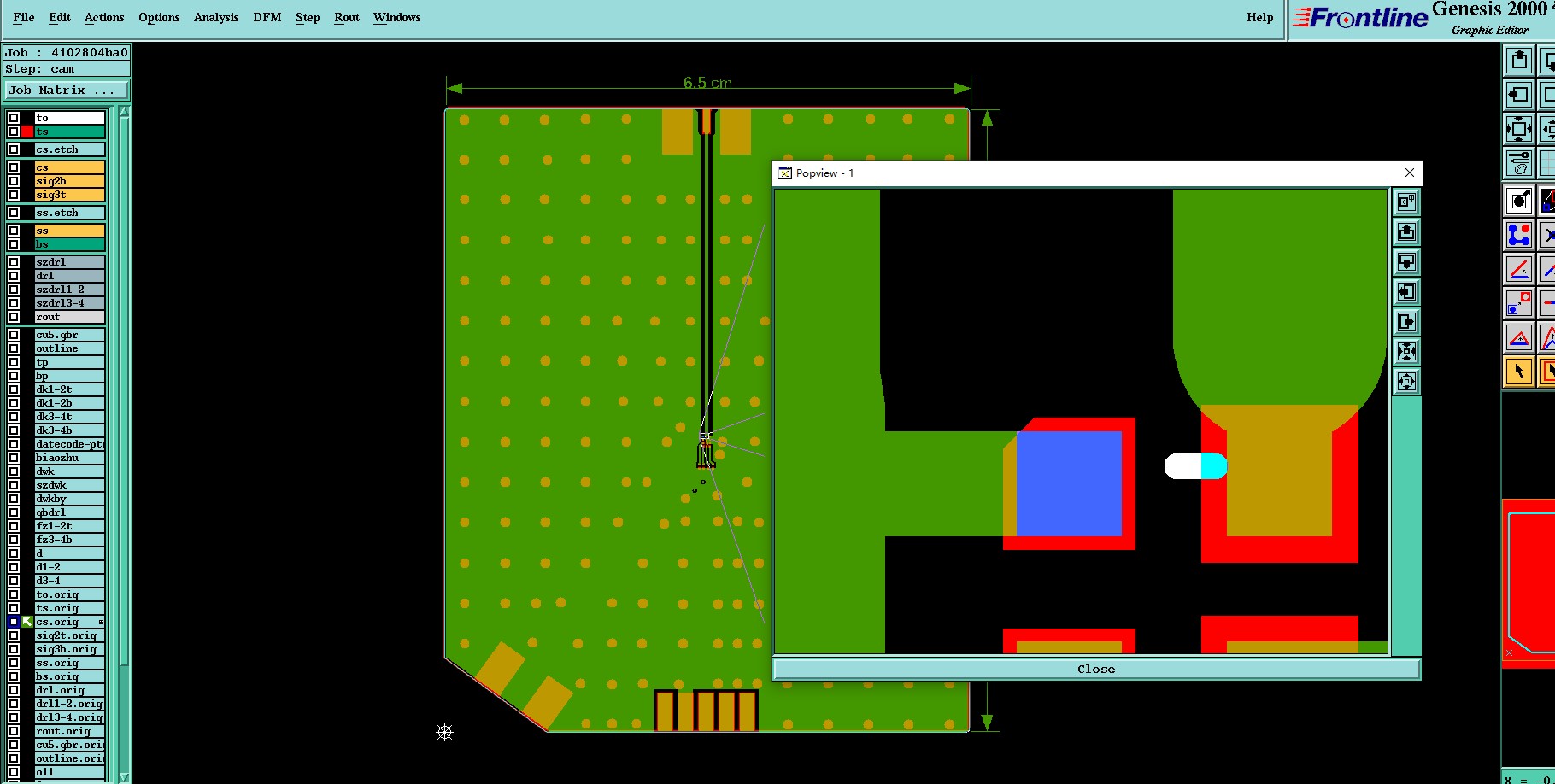Open the Analysis menu
Viewport: 1555px width, 784px height.
pos(216,17)
